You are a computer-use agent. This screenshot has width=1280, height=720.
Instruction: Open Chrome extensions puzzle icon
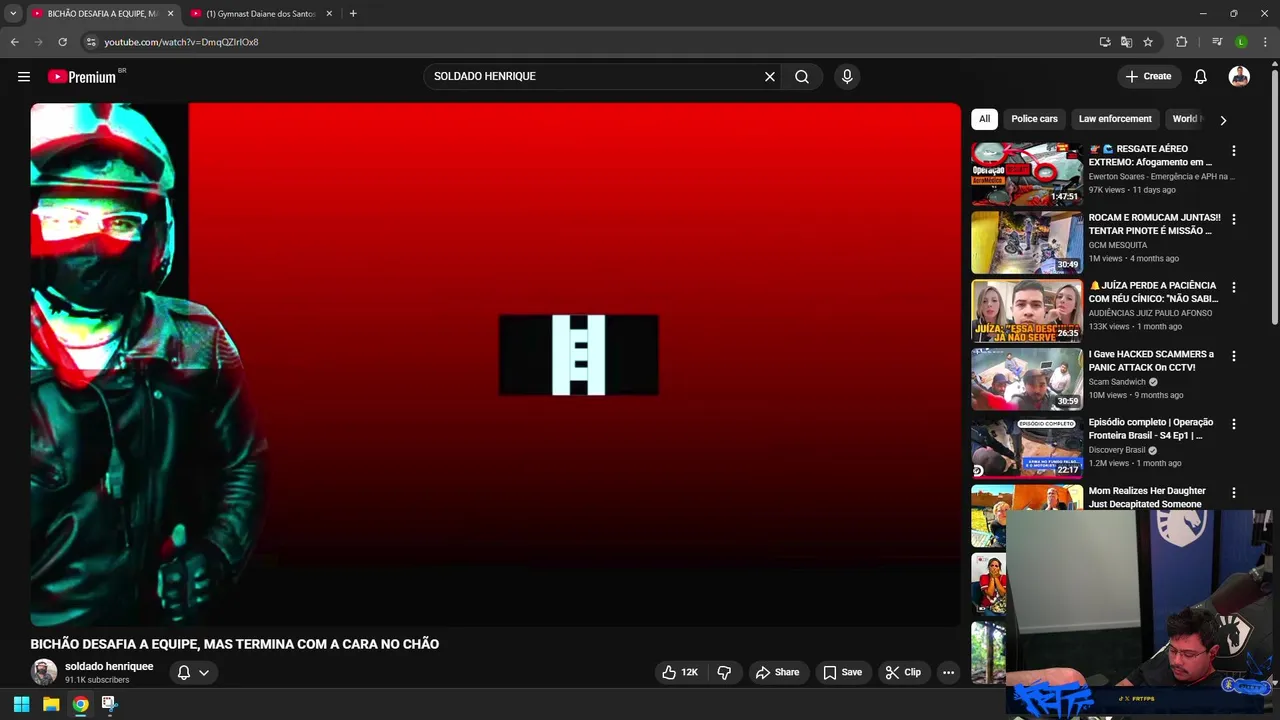click(x=1181, y=42)
